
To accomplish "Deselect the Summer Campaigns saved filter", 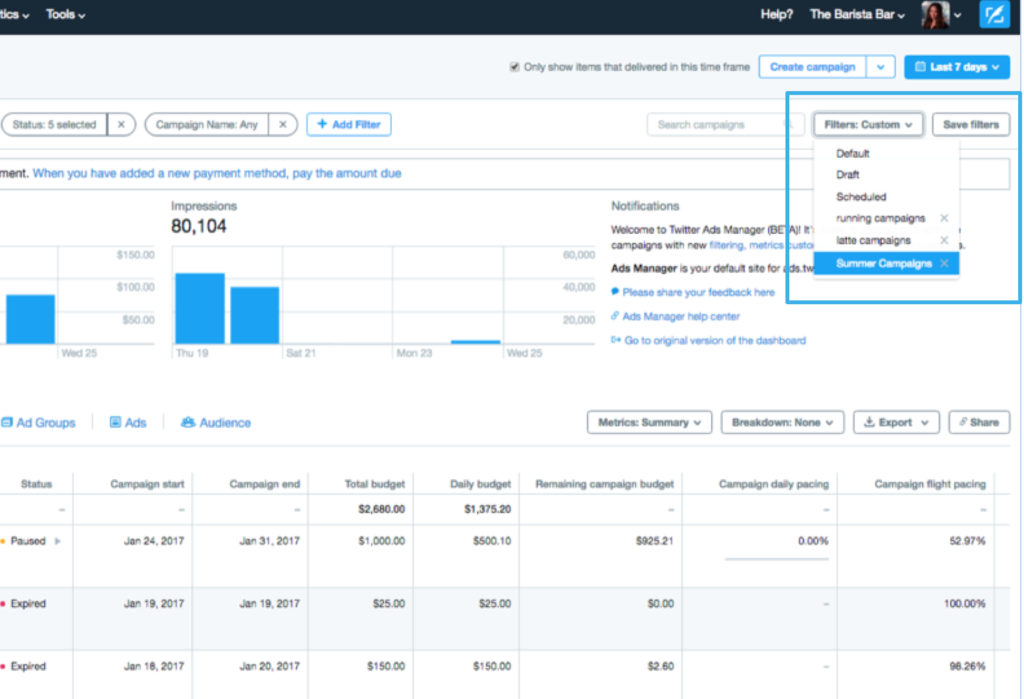I will coord(944,263).
